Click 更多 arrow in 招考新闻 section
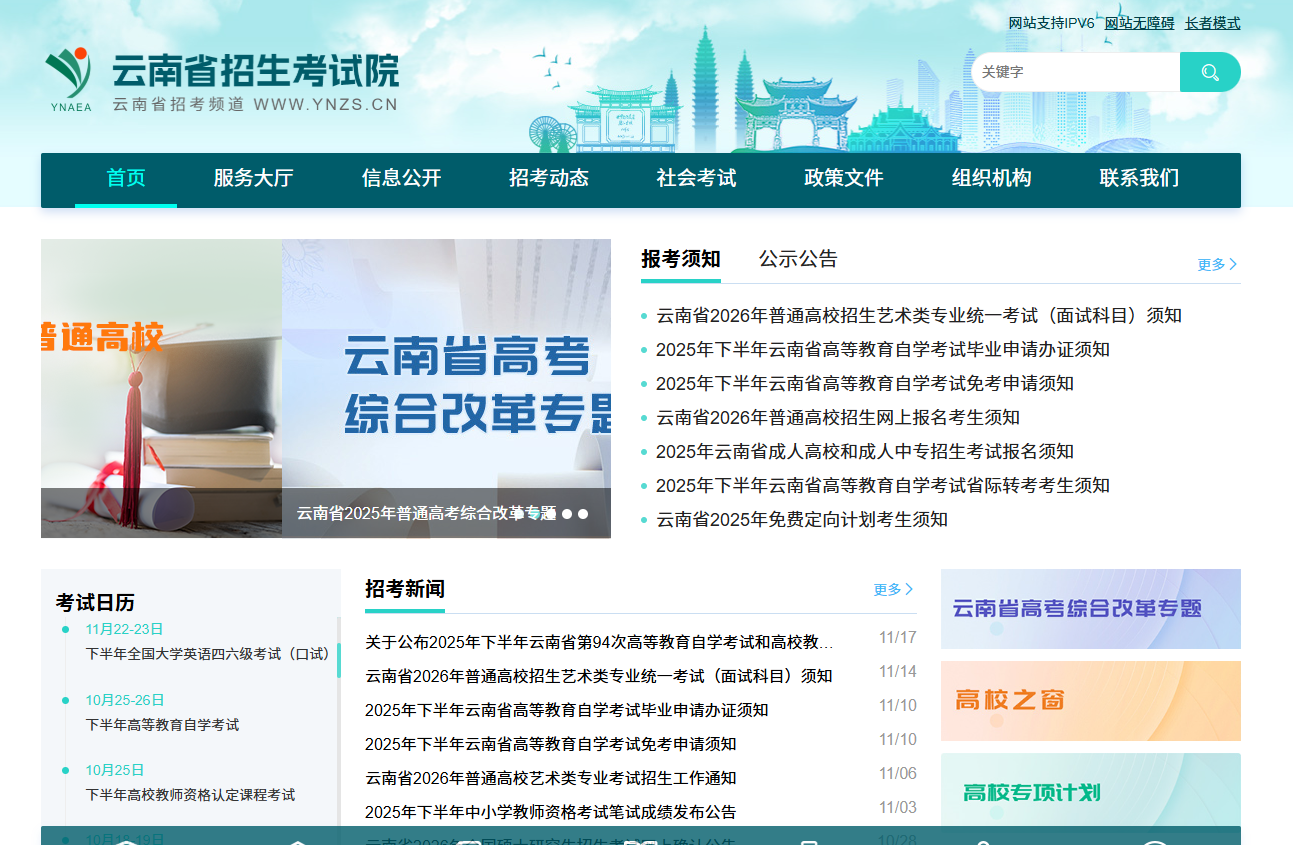This screenshot has width=1293, height=845. 893,589
